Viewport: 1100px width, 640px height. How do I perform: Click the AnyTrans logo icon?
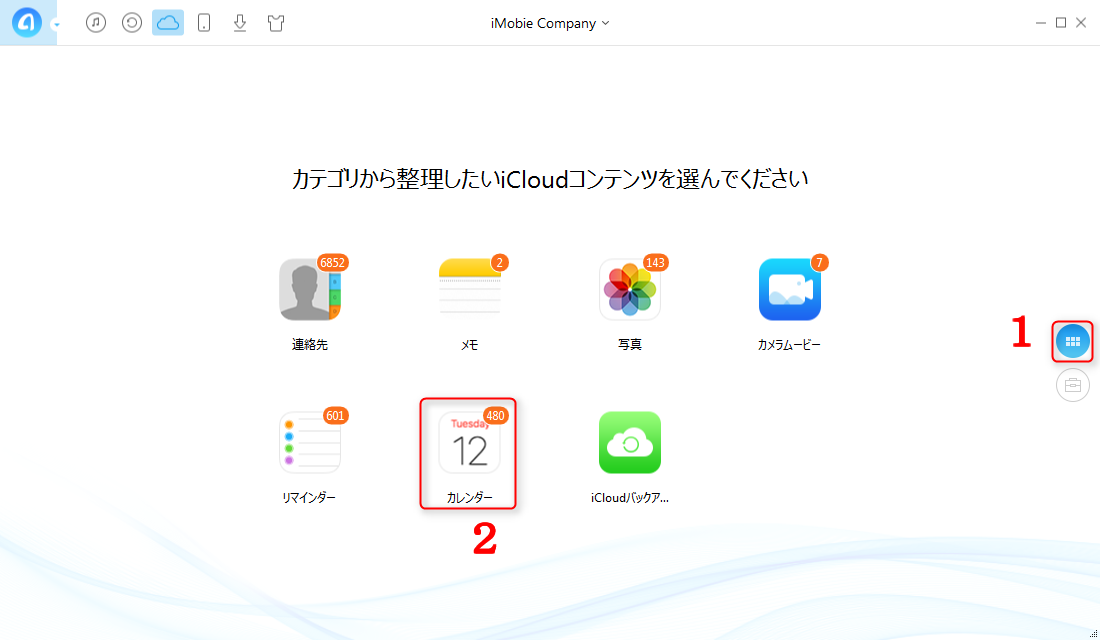27,22
